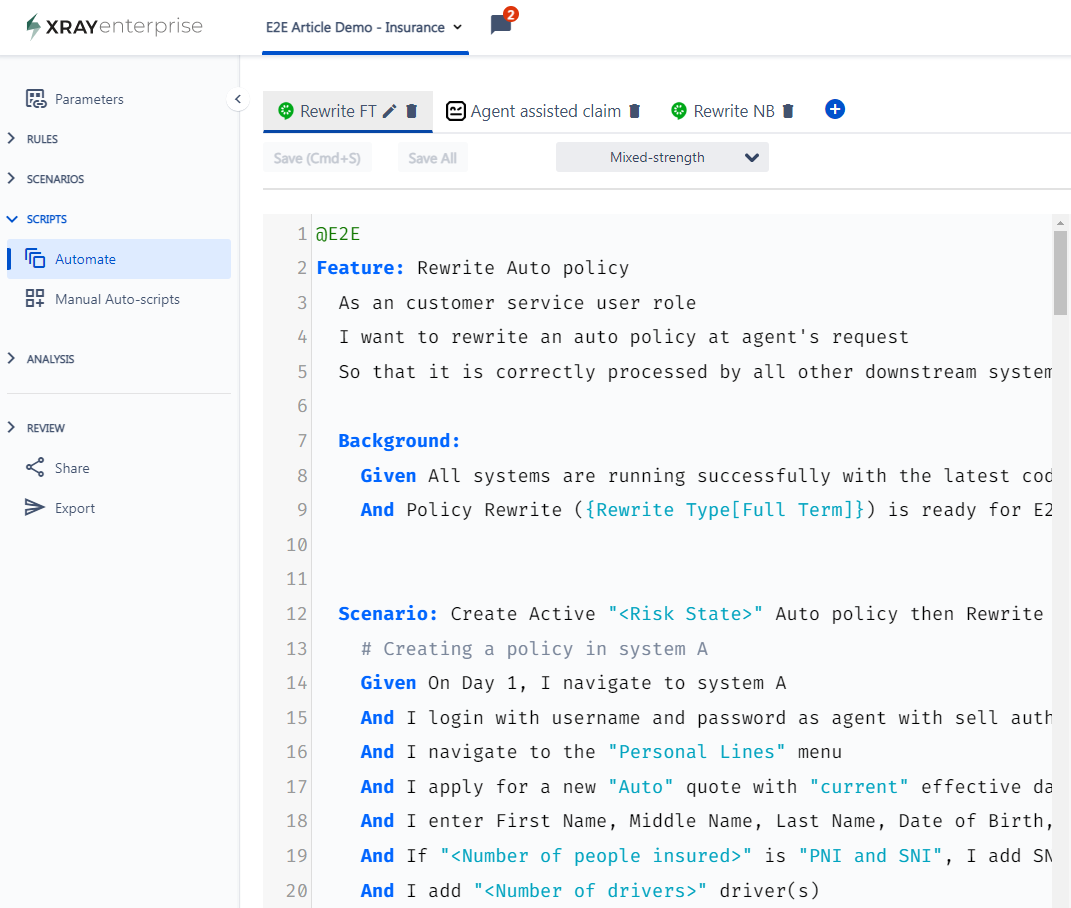Click the @E2E tag on line 1

point(337,234)
